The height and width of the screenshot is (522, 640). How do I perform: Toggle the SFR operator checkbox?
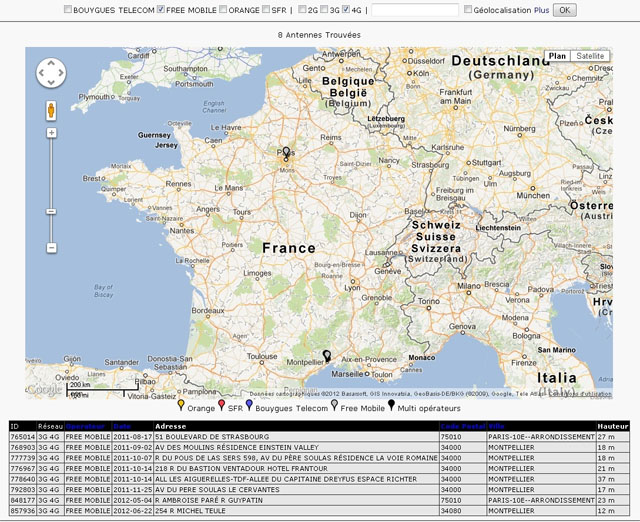click(x=266, y=10)
